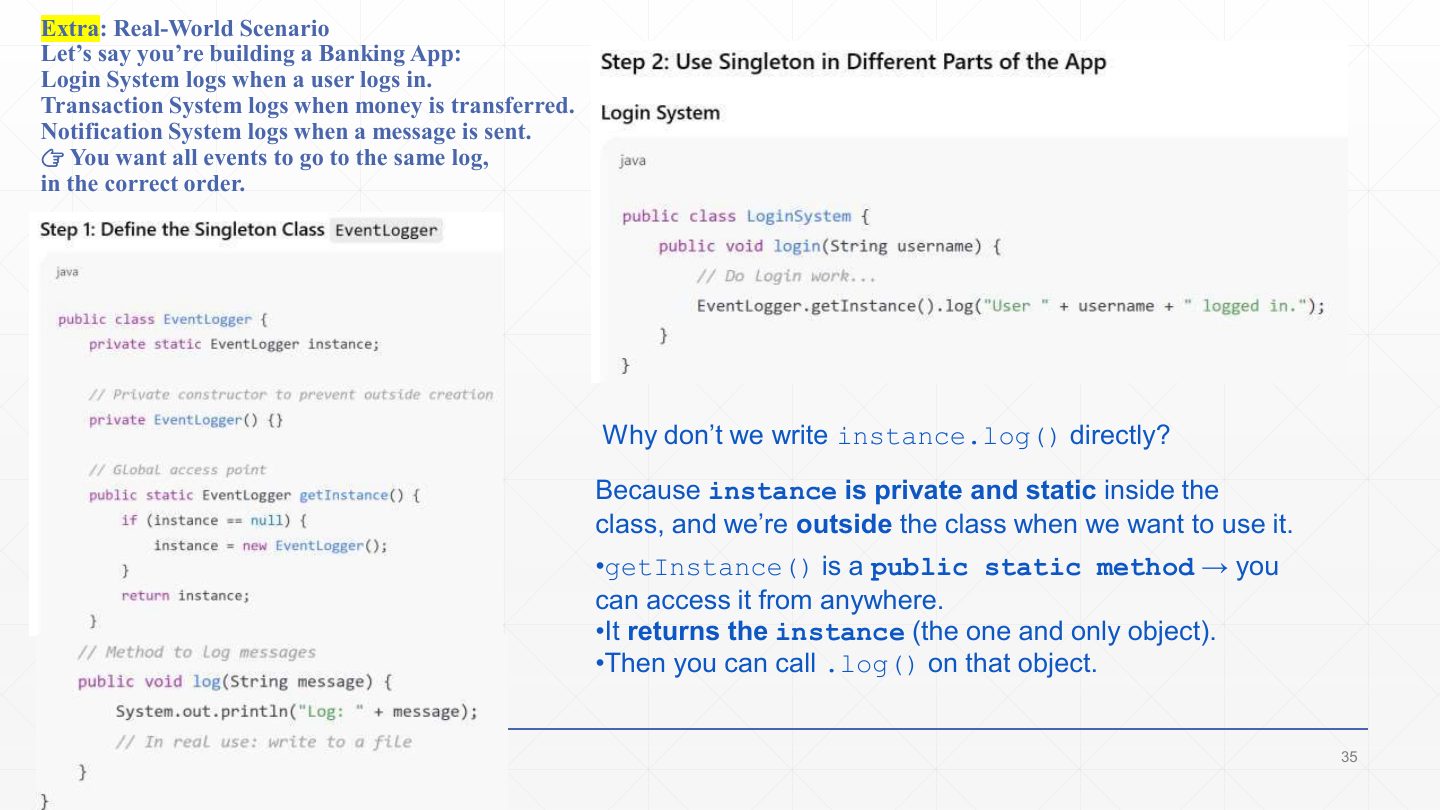
Task: Click the line "public void log(String message) {"
Action: pos(235,682)
